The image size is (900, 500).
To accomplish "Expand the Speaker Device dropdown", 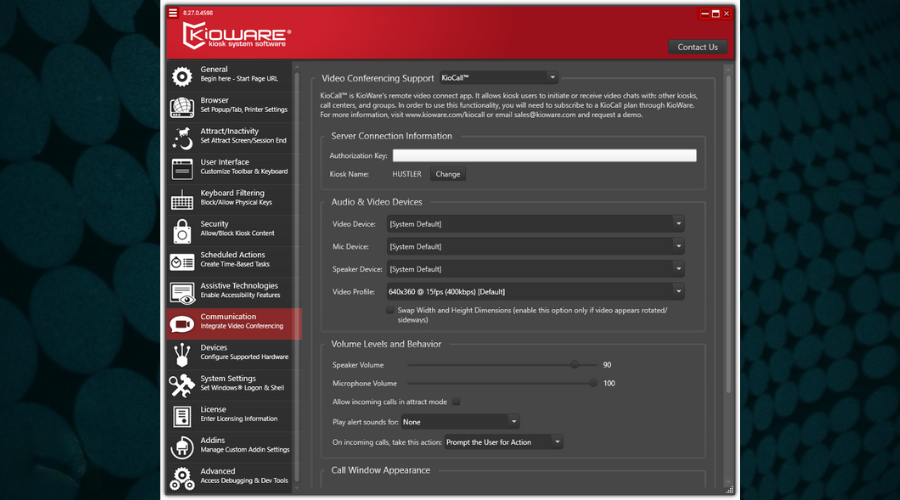I will pos(535,269).
